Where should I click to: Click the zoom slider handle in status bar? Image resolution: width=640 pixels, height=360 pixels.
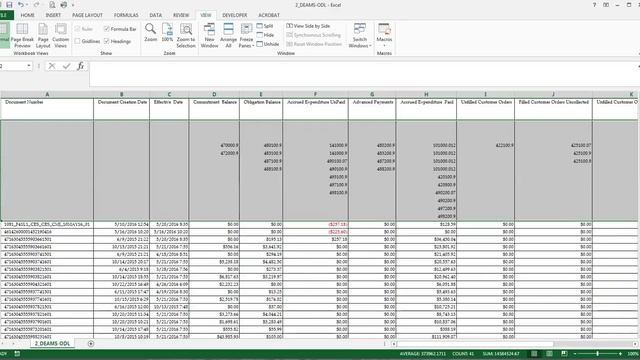[x=598, y=353]
